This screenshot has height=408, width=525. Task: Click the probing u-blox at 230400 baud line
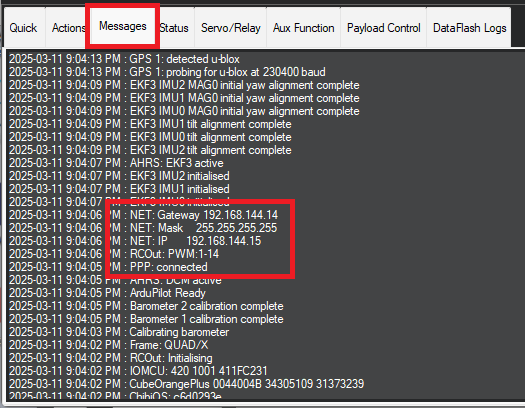click(167, 72)
